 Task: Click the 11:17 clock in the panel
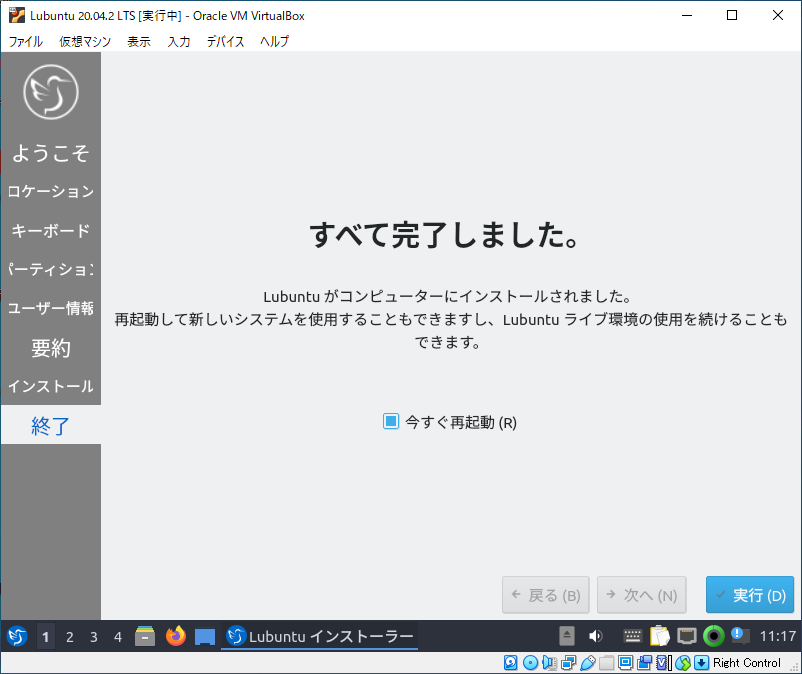[778, 636]
